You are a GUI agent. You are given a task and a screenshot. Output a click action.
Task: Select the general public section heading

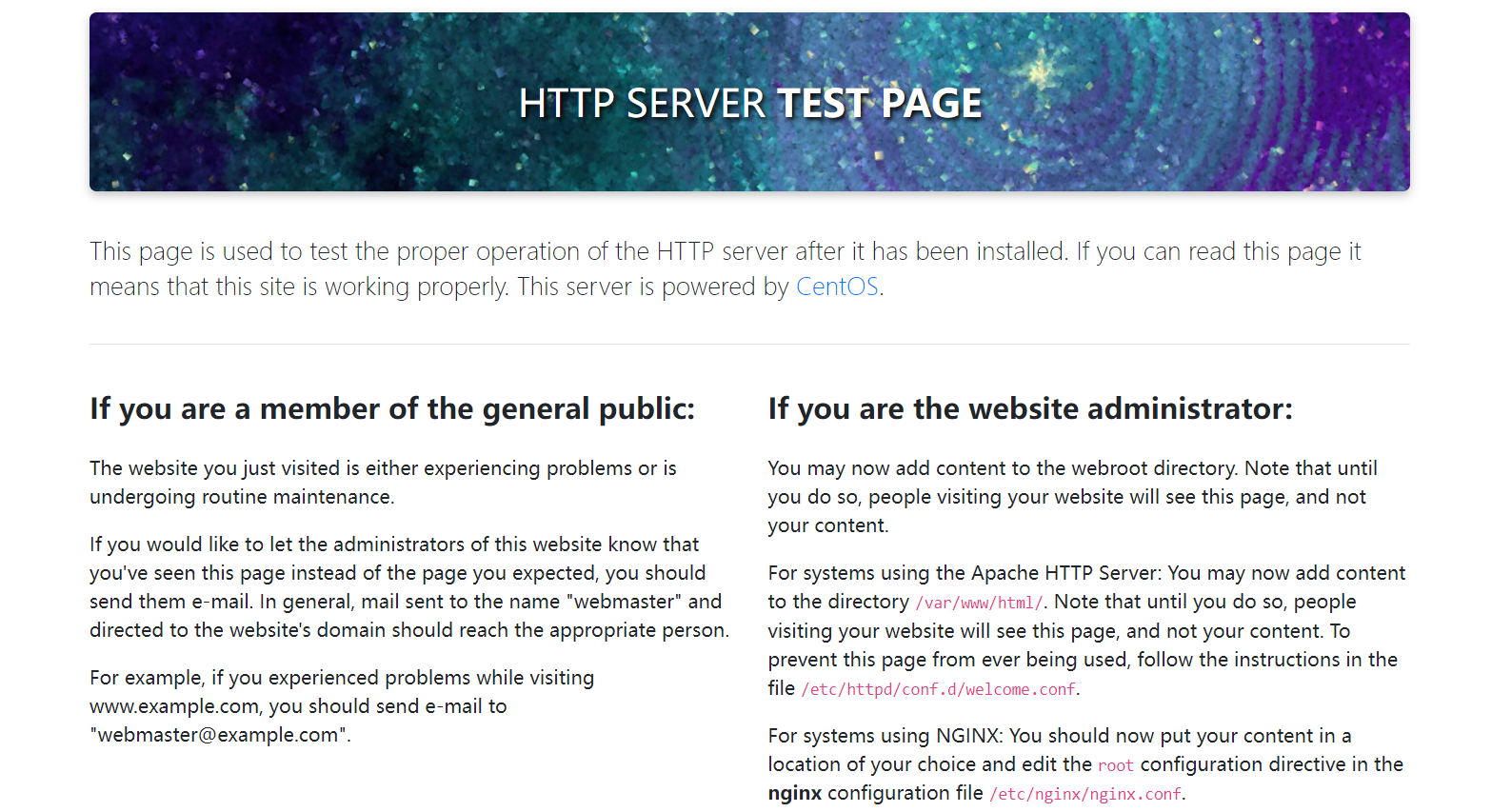tap(392, 408)
